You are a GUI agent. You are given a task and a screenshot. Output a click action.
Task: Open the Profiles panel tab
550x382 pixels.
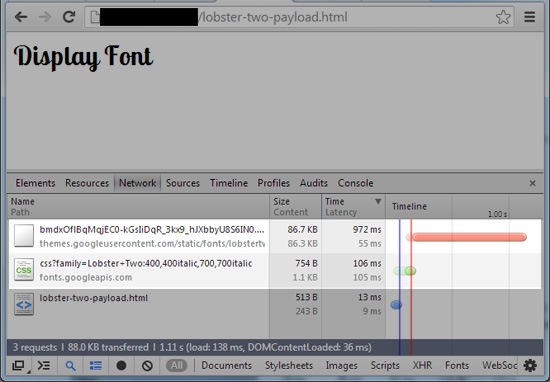[274, 183]
